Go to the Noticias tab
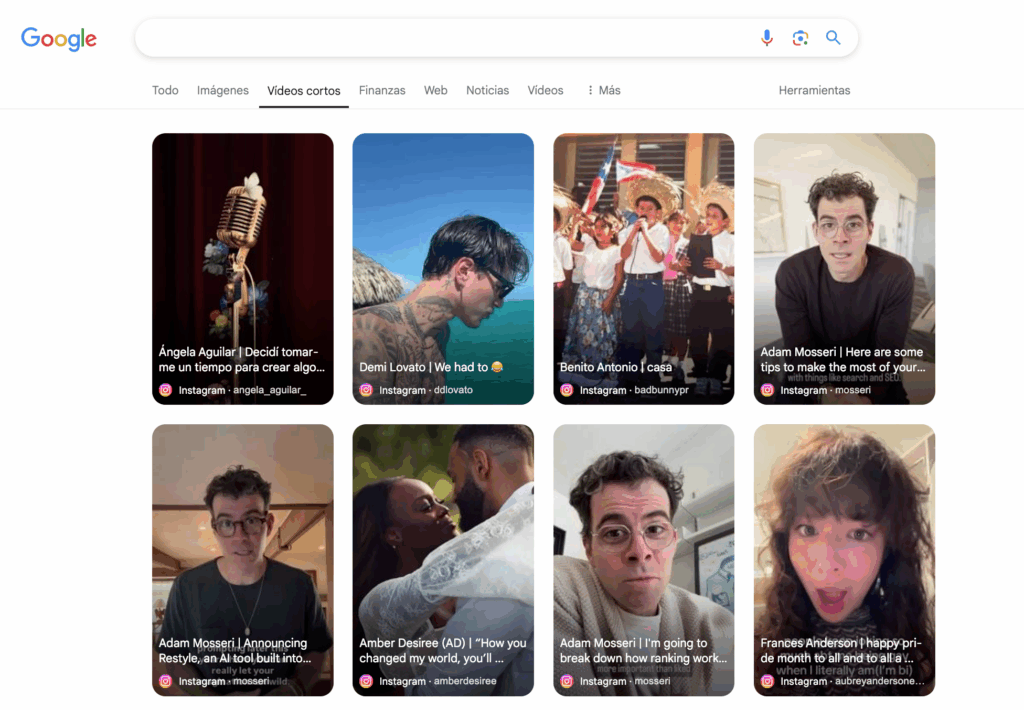 coord(487,90)
